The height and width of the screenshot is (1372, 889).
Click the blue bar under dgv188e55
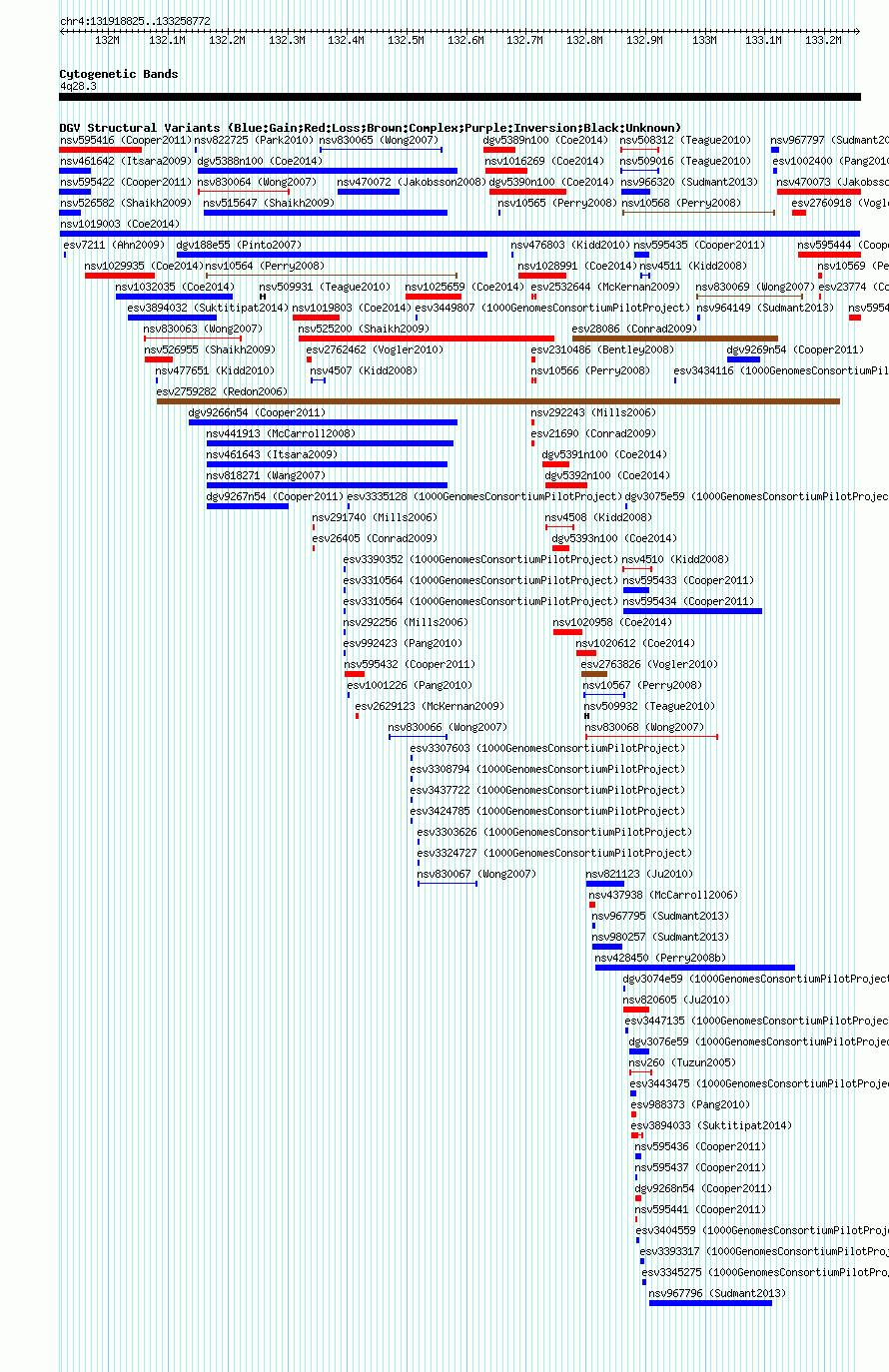(x=332, y=255)
